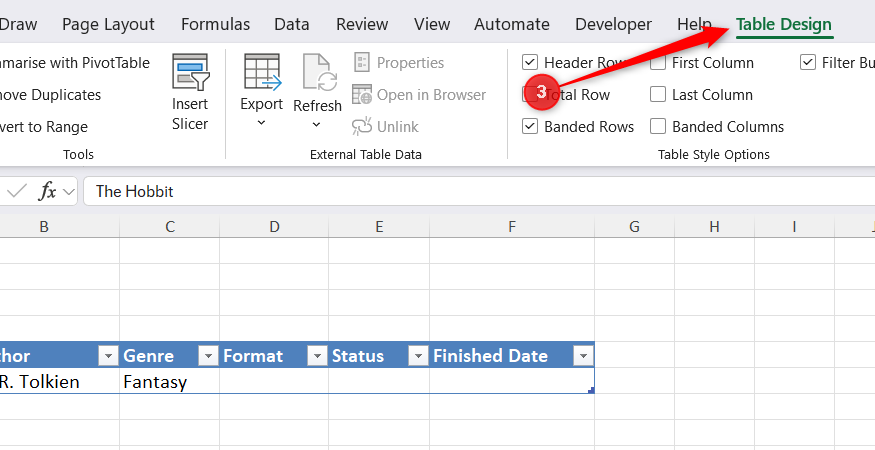Click the fx insert function icon
The width and height of the screenshot is (875, 450).
pos(47,192)
